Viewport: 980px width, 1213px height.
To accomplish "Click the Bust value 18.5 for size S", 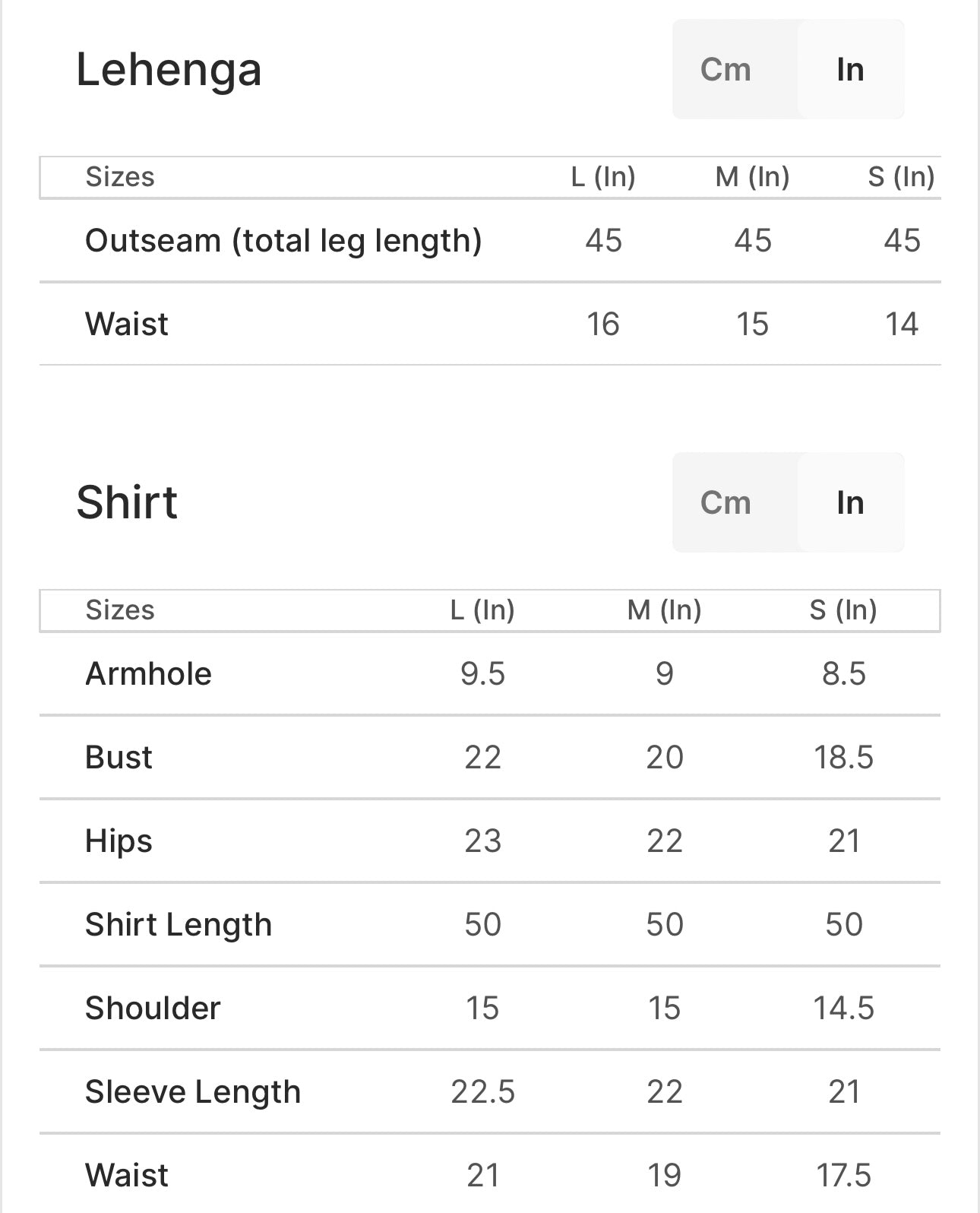I will click(x=843, y=758).
